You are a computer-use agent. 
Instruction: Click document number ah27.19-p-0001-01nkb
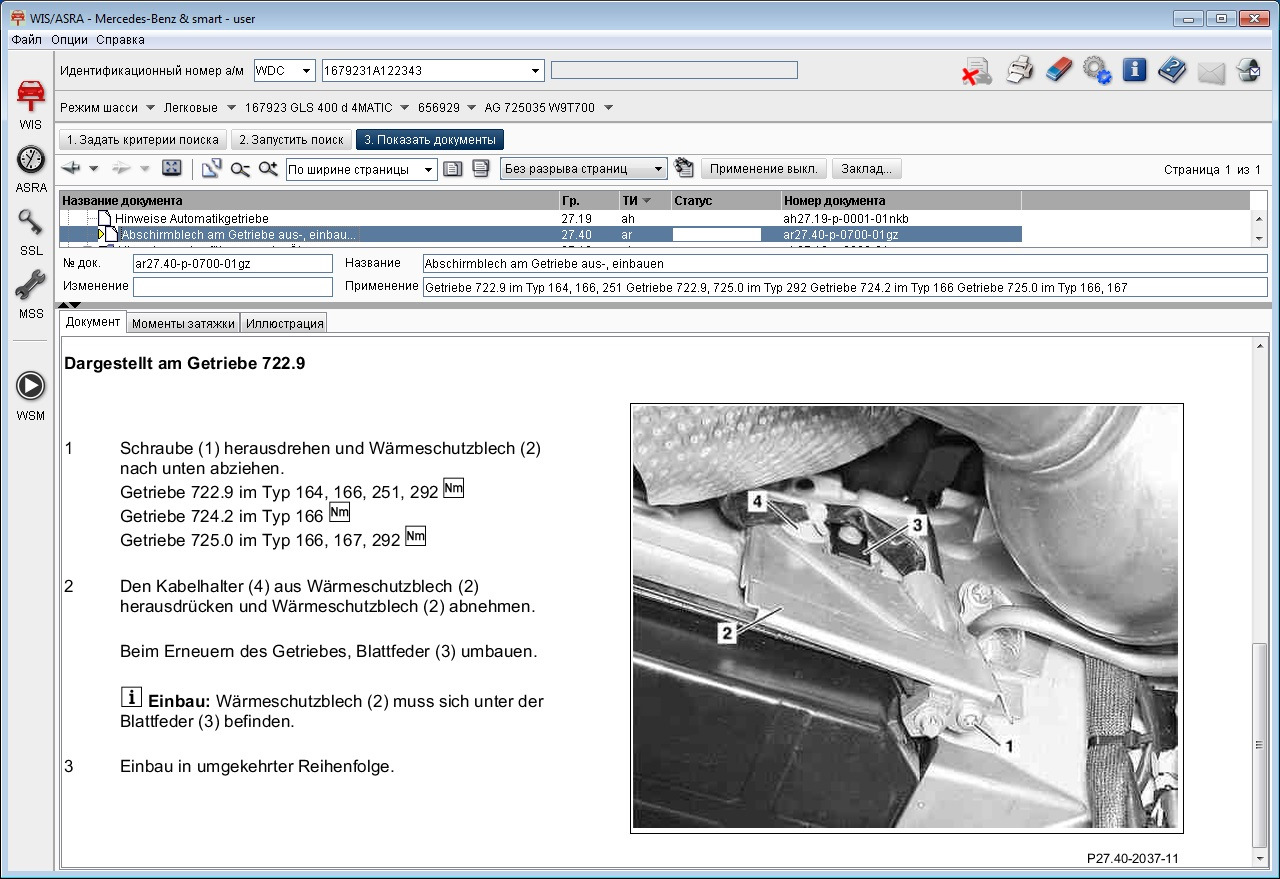(846, 218)
